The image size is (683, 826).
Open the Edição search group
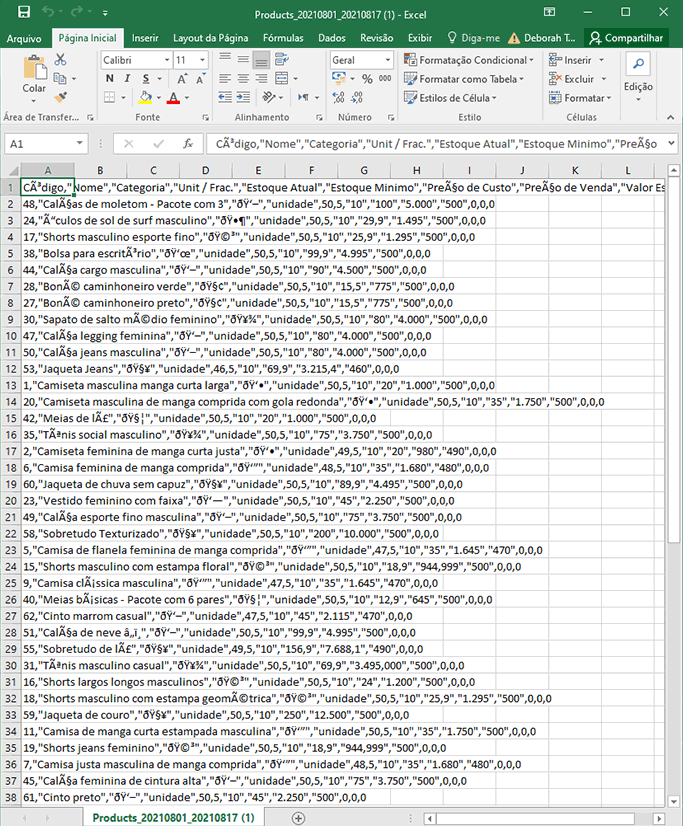click(638, 78)
